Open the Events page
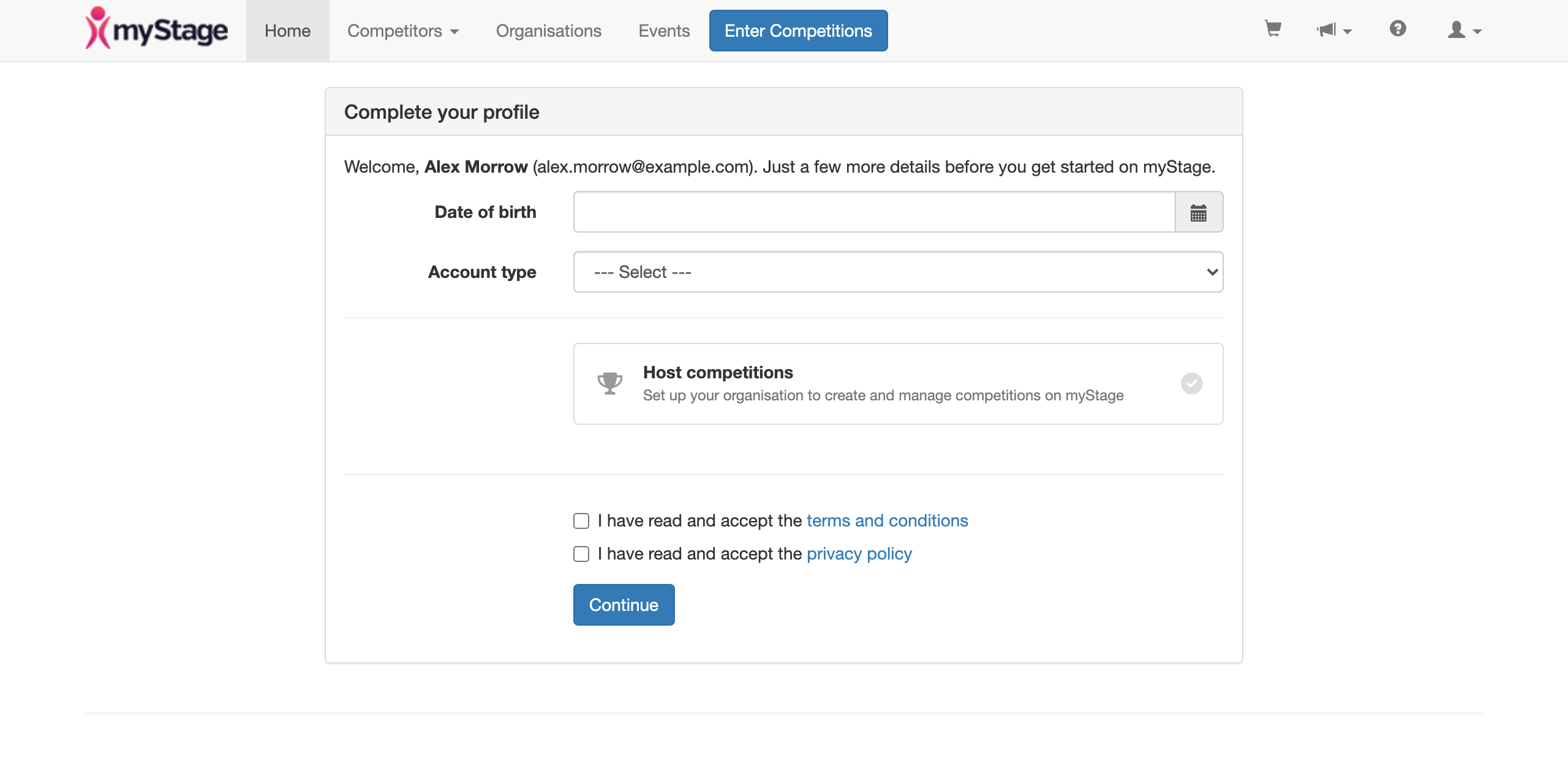The height and width of the screenshot is (775, 1568). click(x=664, y=31)
